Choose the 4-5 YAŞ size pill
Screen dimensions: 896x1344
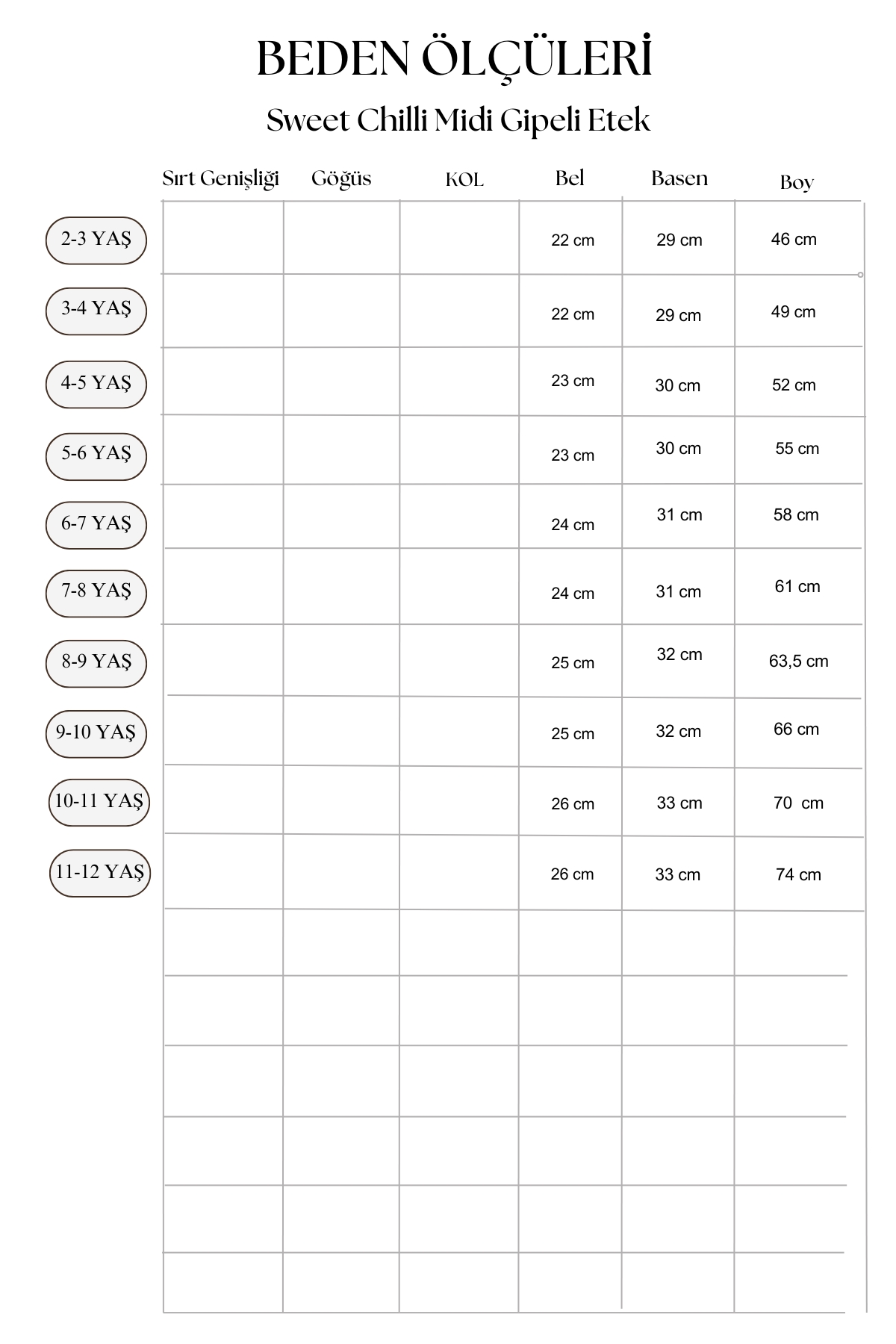coord(96,384)
